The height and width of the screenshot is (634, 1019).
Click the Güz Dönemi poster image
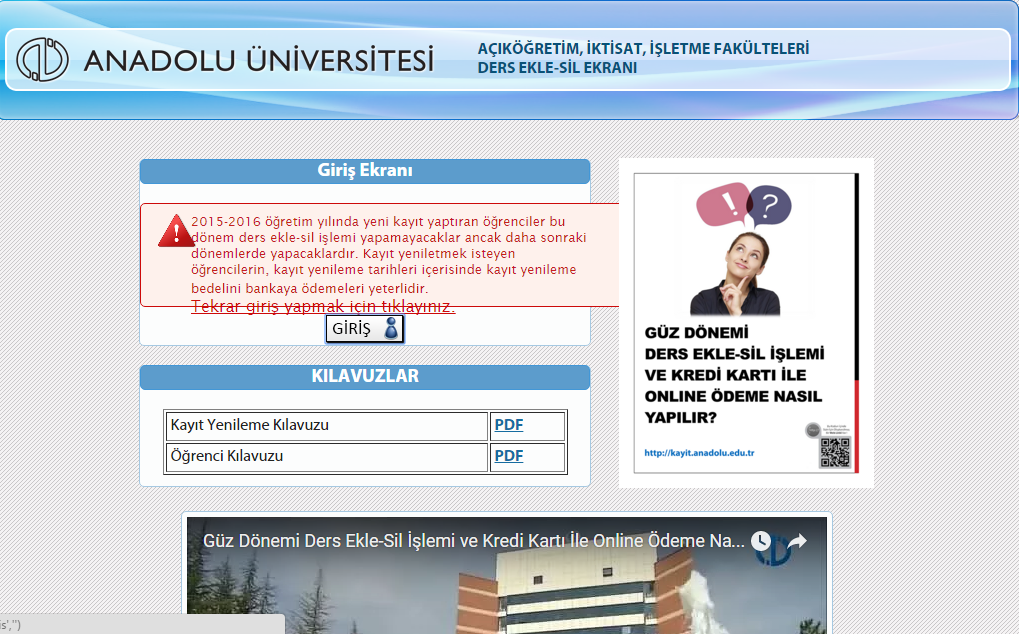(x=746, y=323)
